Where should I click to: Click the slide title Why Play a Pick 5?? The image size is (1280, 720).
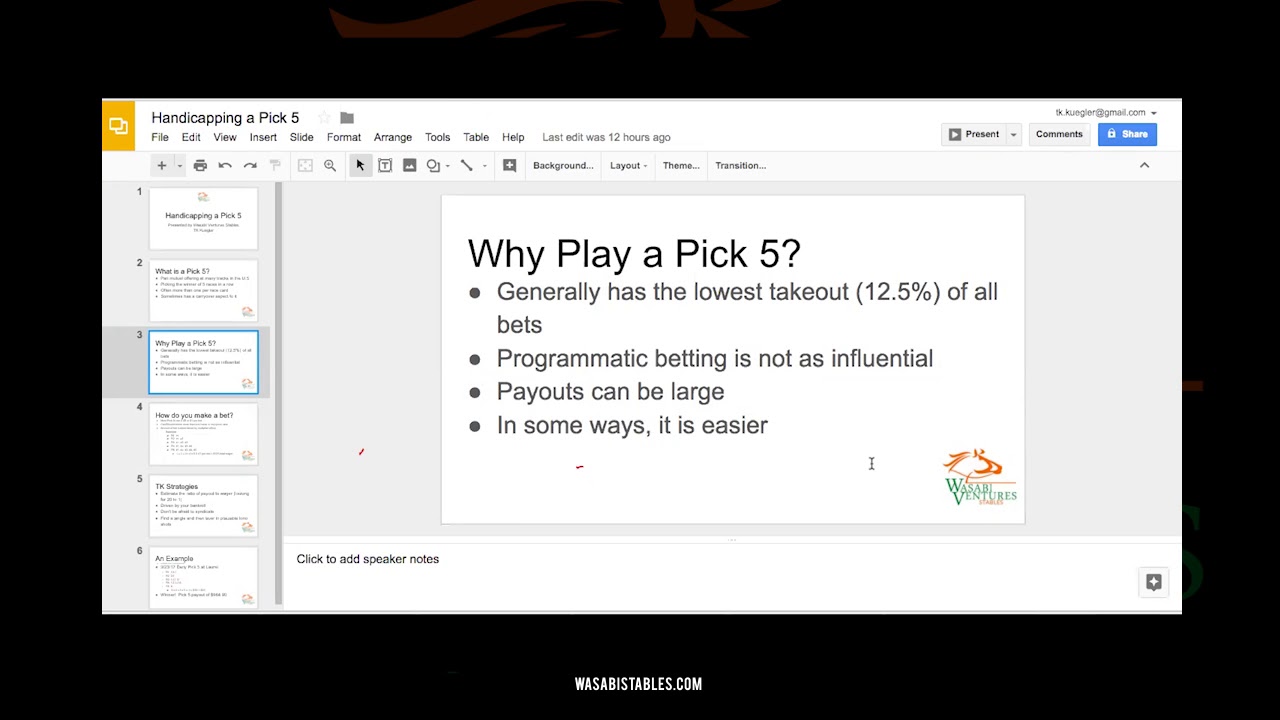tap(634, 254)
